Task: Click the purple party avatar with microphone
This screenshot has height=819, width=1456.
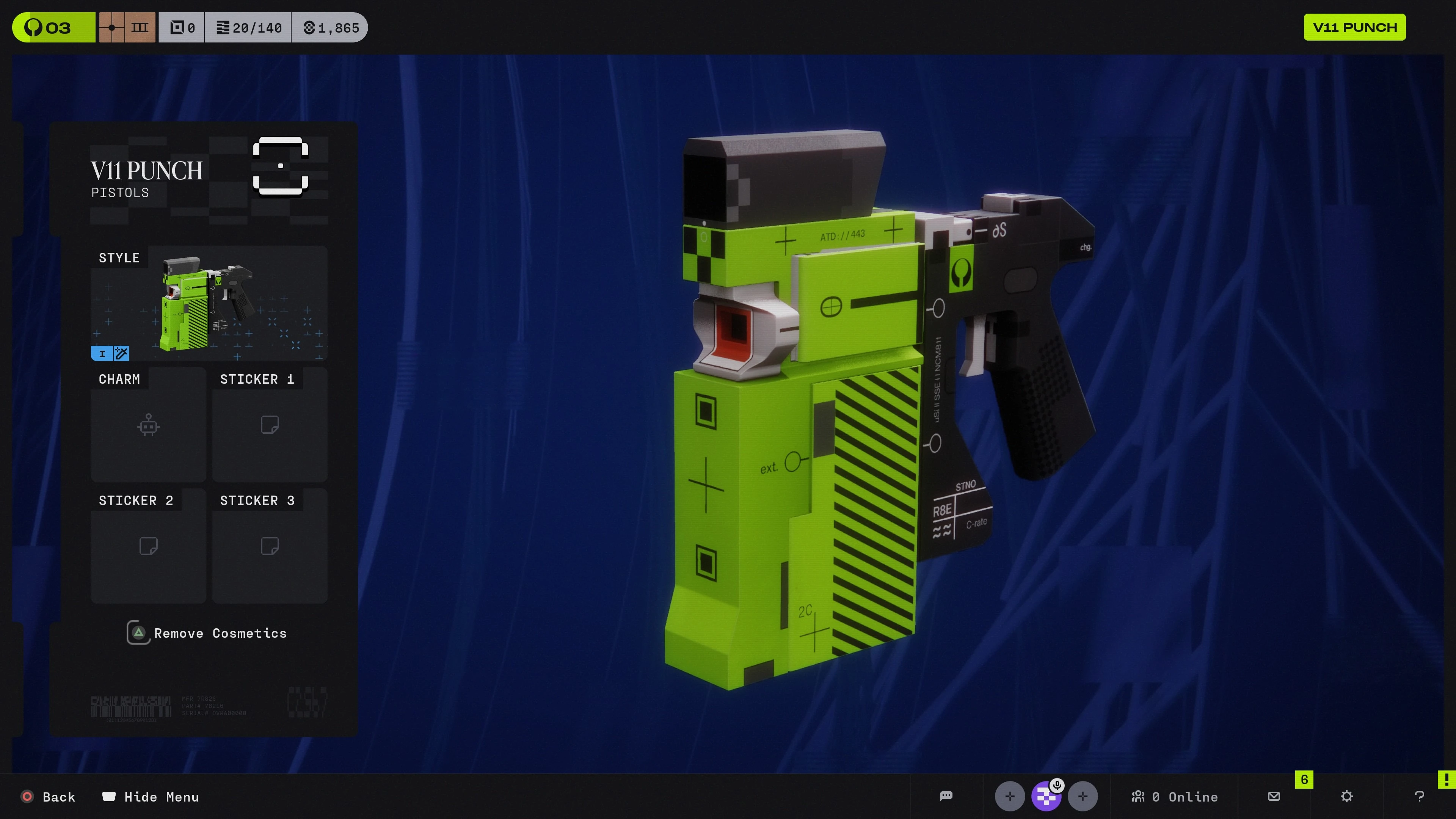Action: coord(1046,796)
